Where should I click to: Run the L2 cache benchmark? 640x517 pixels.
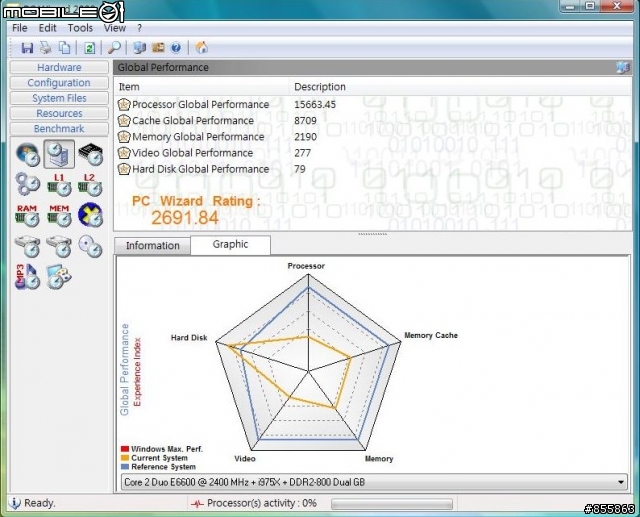coord(90,184)
